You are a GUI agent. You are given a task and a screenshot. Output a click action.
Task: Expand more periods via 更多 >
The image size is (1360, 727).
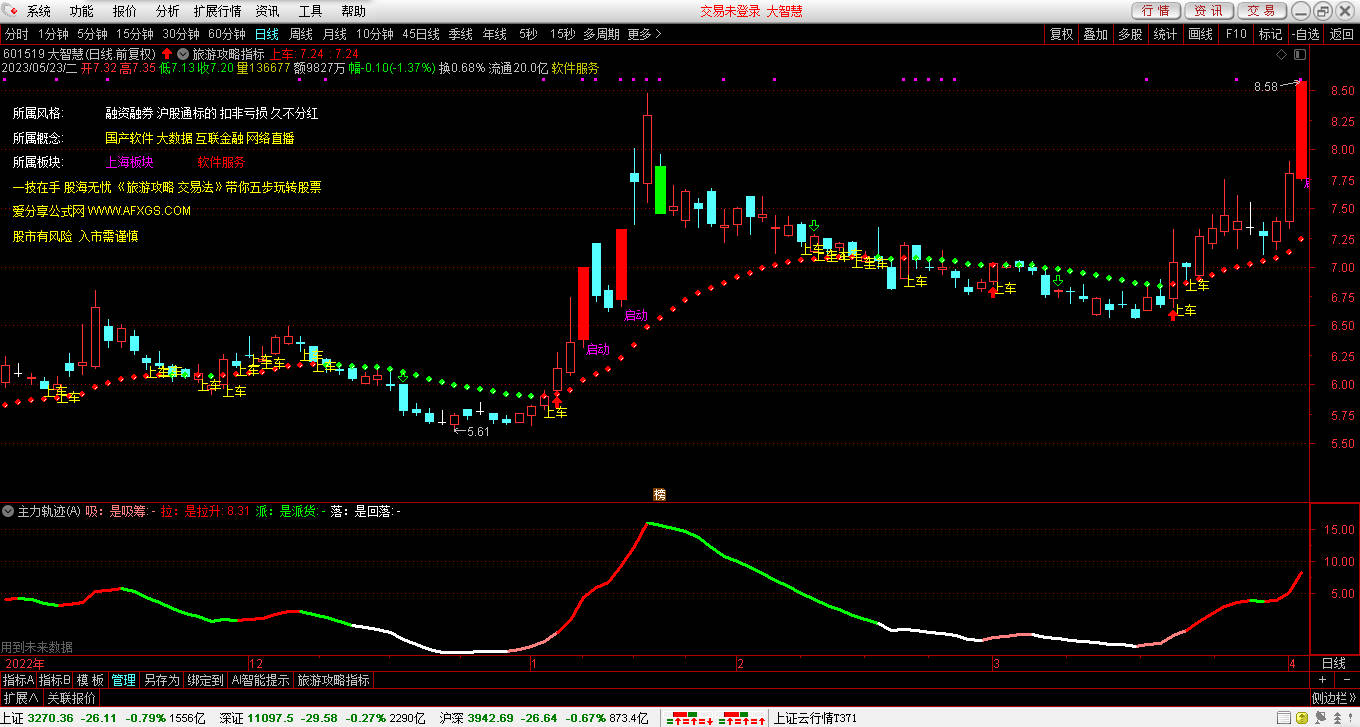645,34
